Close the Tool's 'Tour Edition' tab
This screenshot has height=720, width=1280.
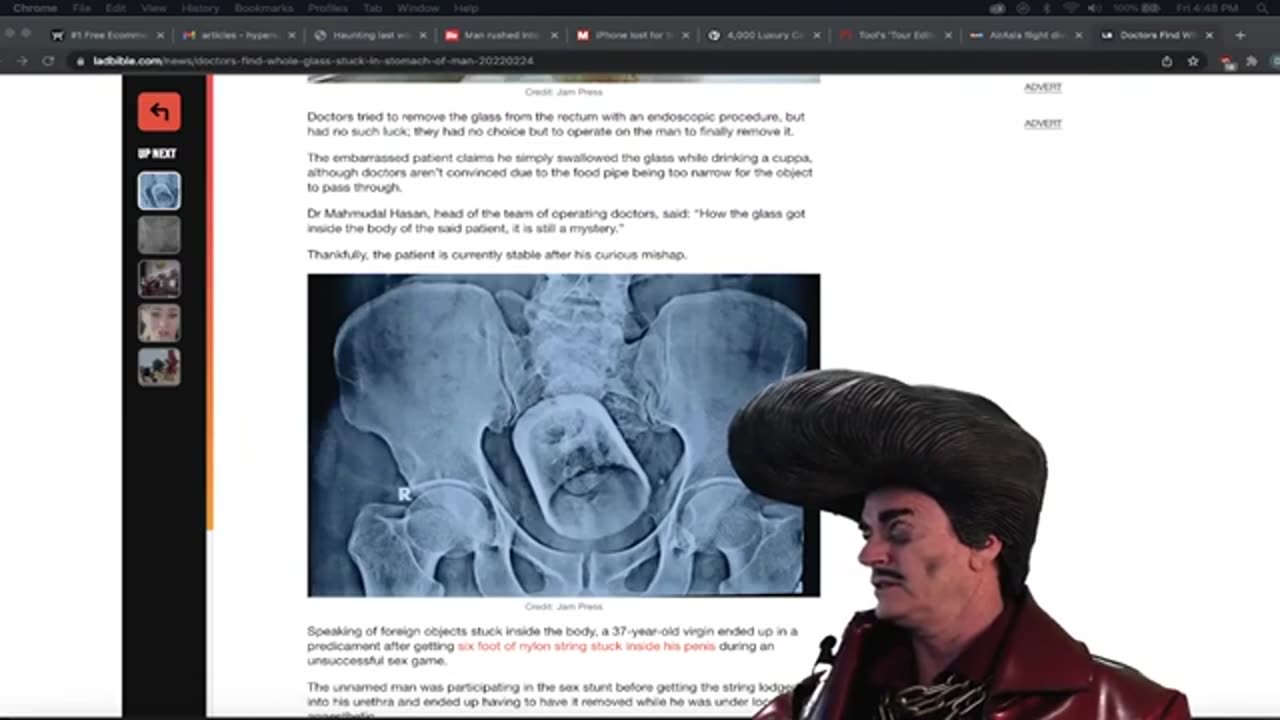point(947,35)
